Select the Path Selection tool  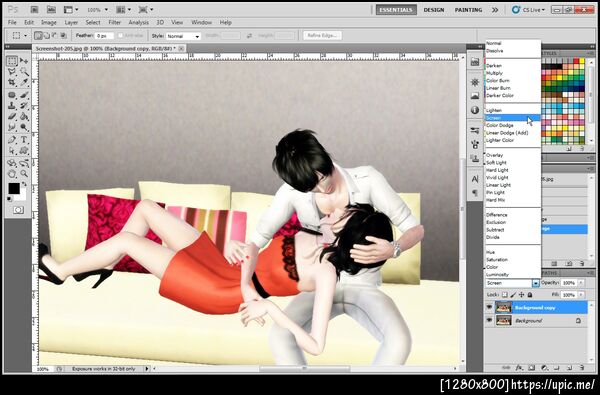pyautogui.click(x=12, y=150)
